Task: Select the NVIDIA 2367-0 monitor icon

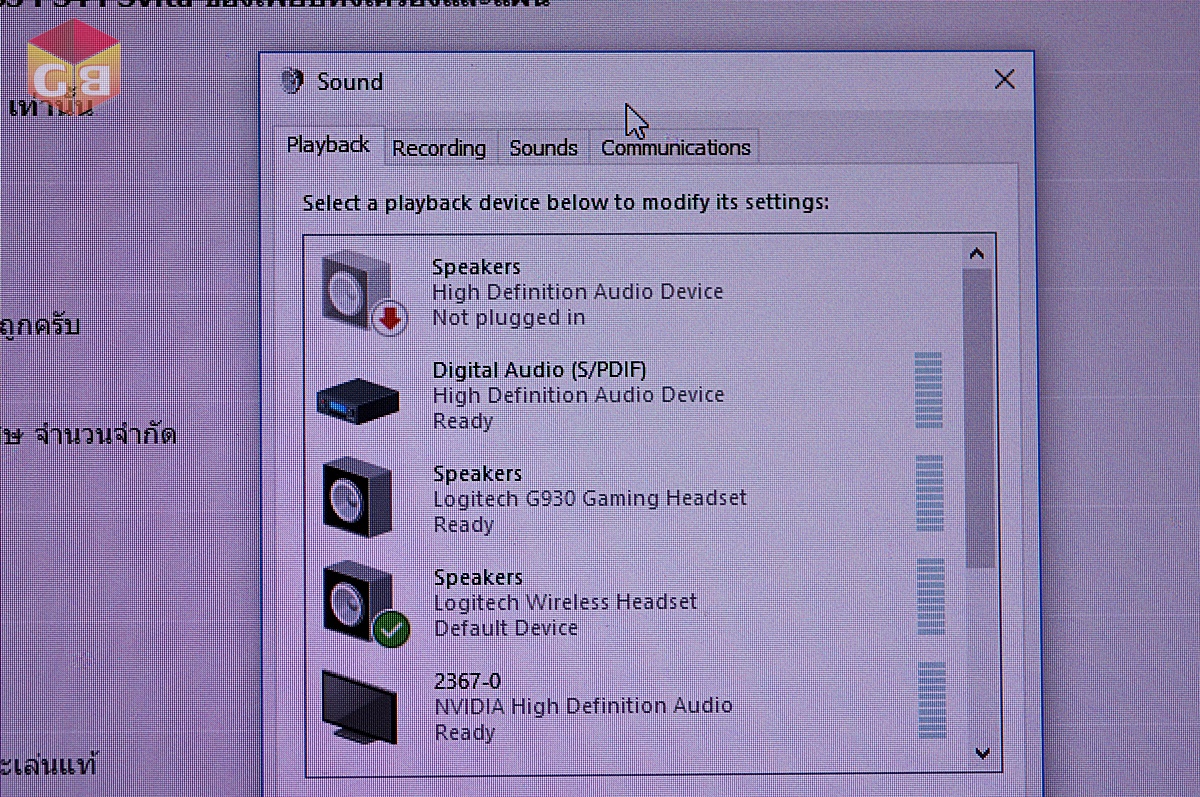Action: (359, 707)
